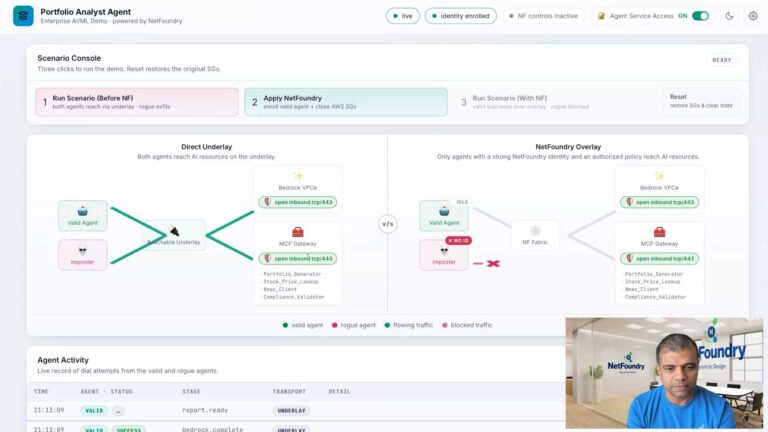This screenshot has width=768, height=432.
Task: Click the live status pill
Action: coord(403,16)
